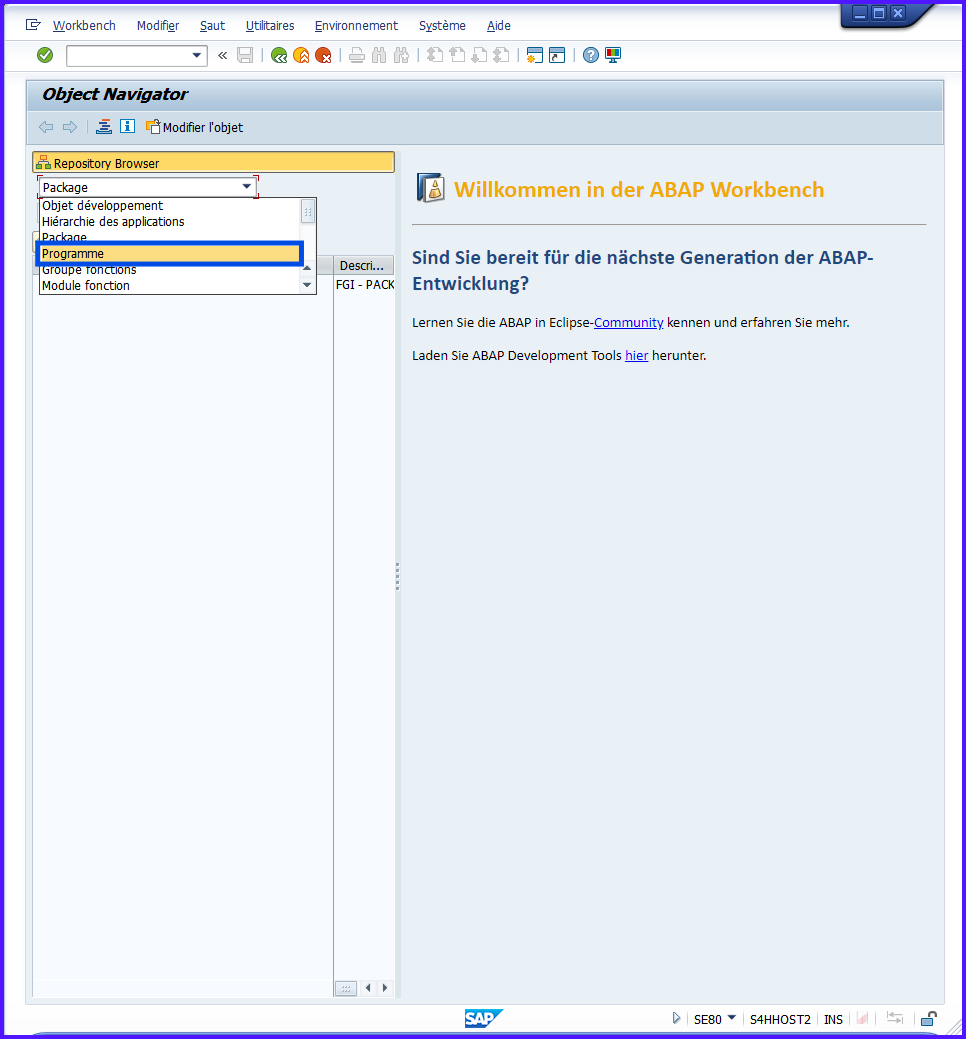This screenshot has height=1039, width=966.
Task: Click the Display Object List icon
Action: point(104,127)
